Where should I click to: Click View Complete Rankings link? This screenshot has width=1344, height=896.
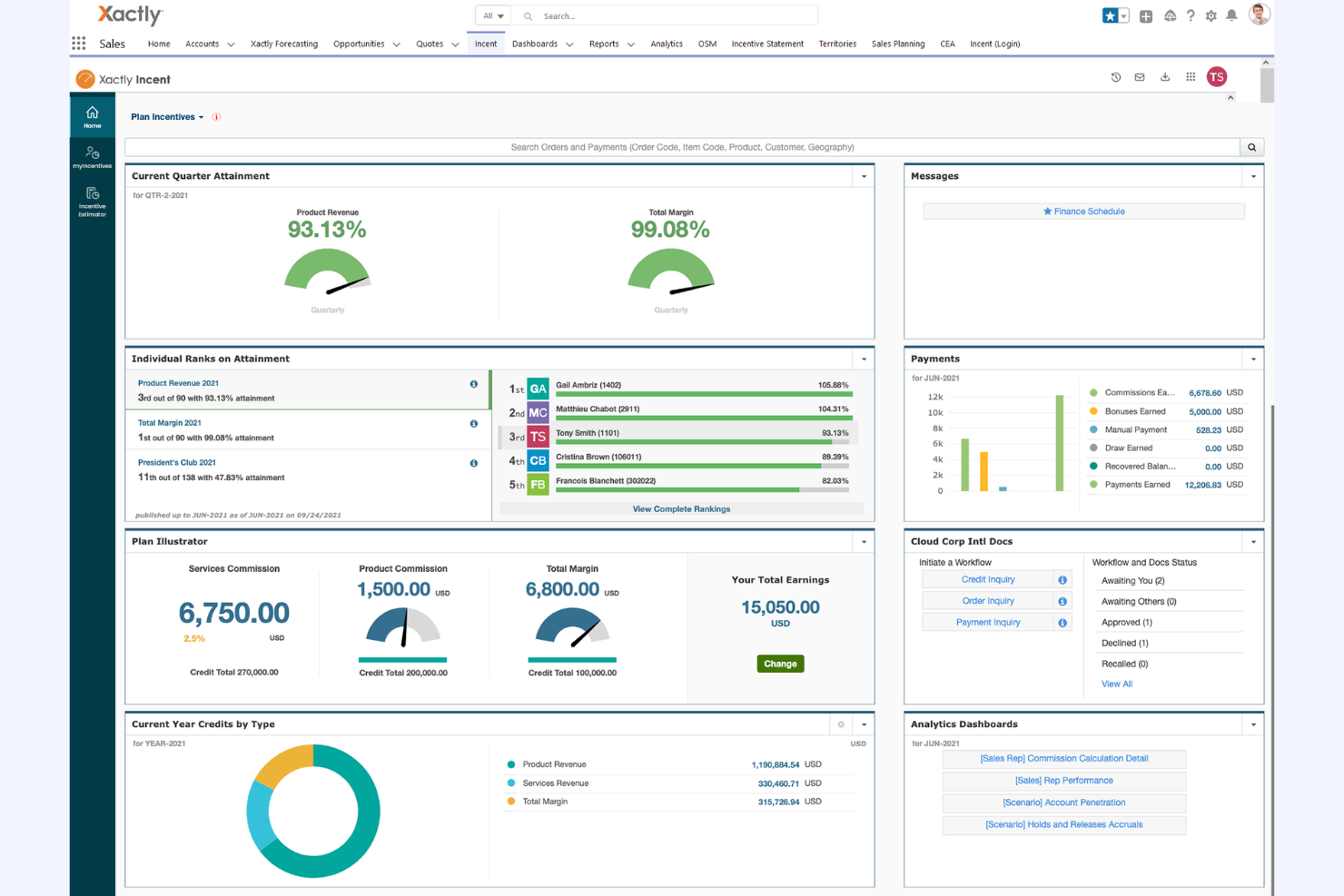point(681,508)
